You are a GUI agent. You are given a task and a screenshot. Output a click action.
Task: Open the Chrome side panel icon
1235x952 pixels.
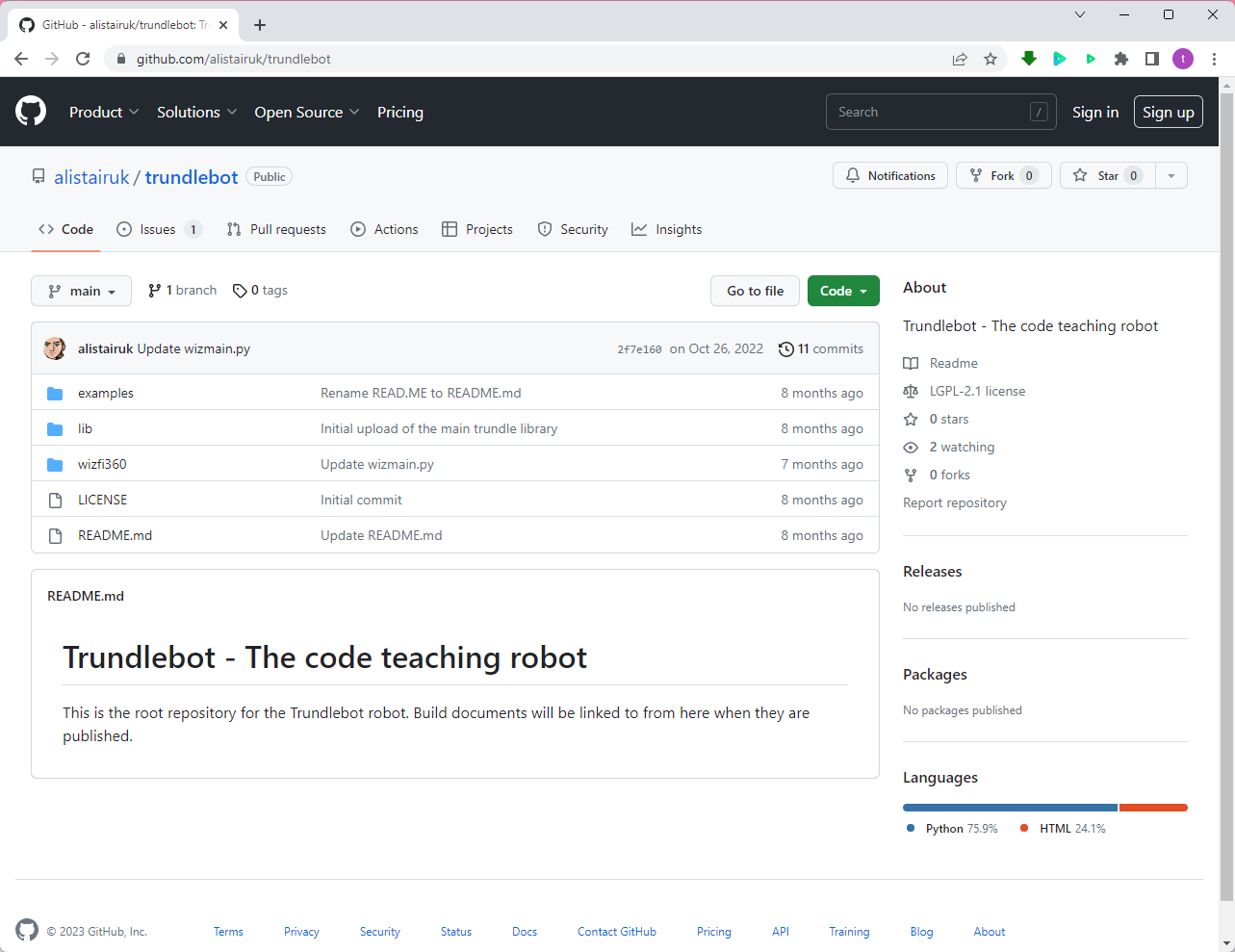(x=1152, y=59)
